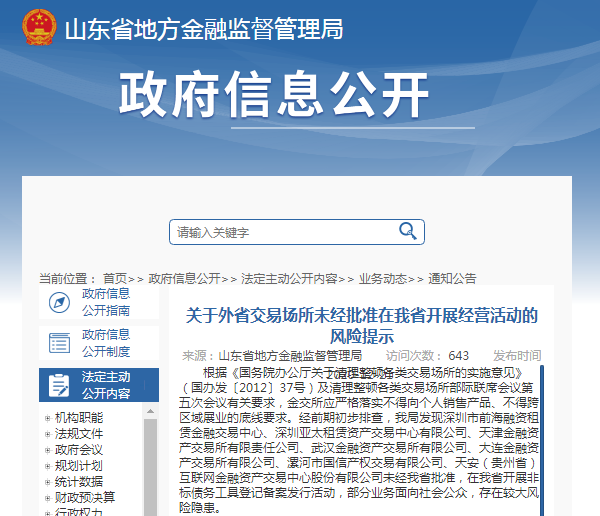Viewport: 600px width, 516px height.
Task: Click the magnifier search icon
Action: (x=408, y=231)
